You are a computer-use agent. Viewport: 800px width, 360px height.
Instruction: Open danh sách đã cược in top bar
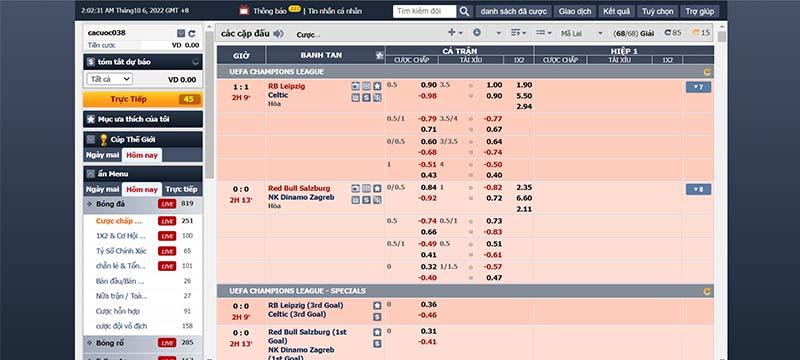coord(513,11)
